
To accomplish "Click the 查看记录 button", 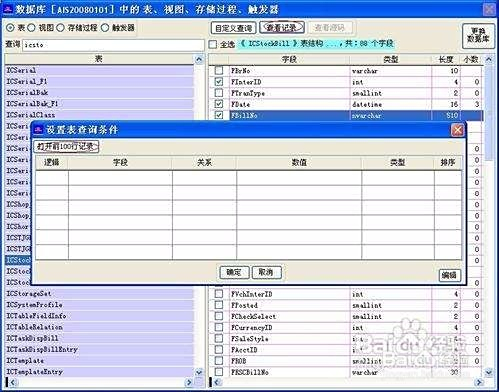I will (x=282, y=28).
